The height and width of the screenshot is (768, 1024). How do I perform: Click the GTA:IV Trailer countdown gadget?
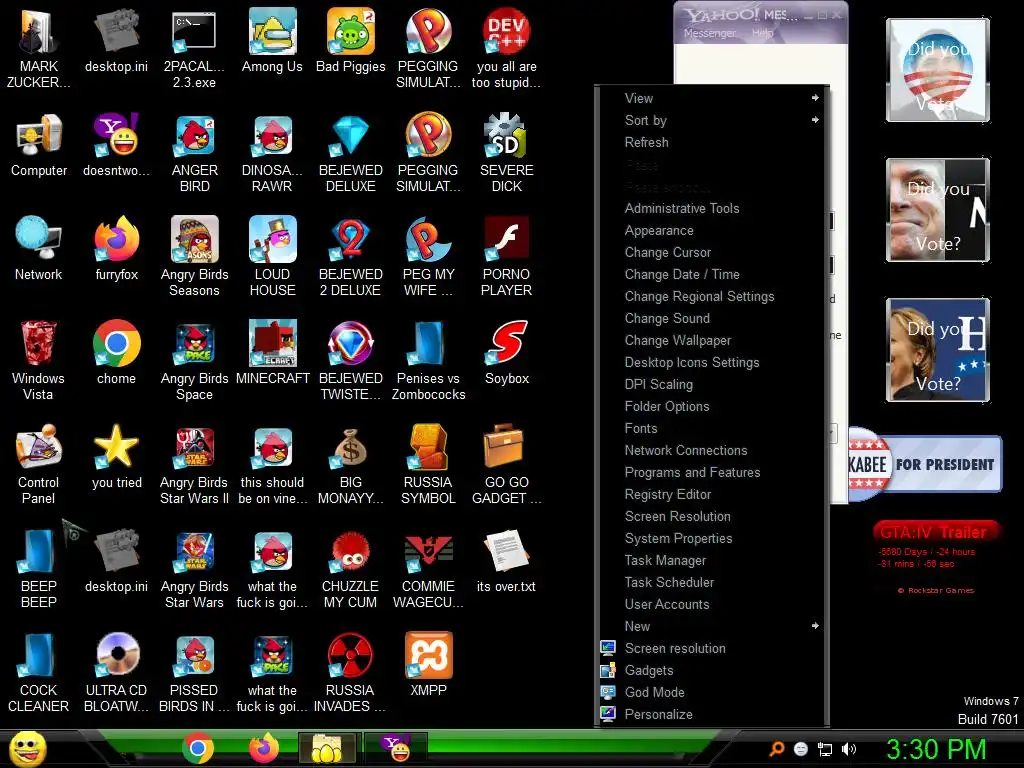[x=936, y=557]
